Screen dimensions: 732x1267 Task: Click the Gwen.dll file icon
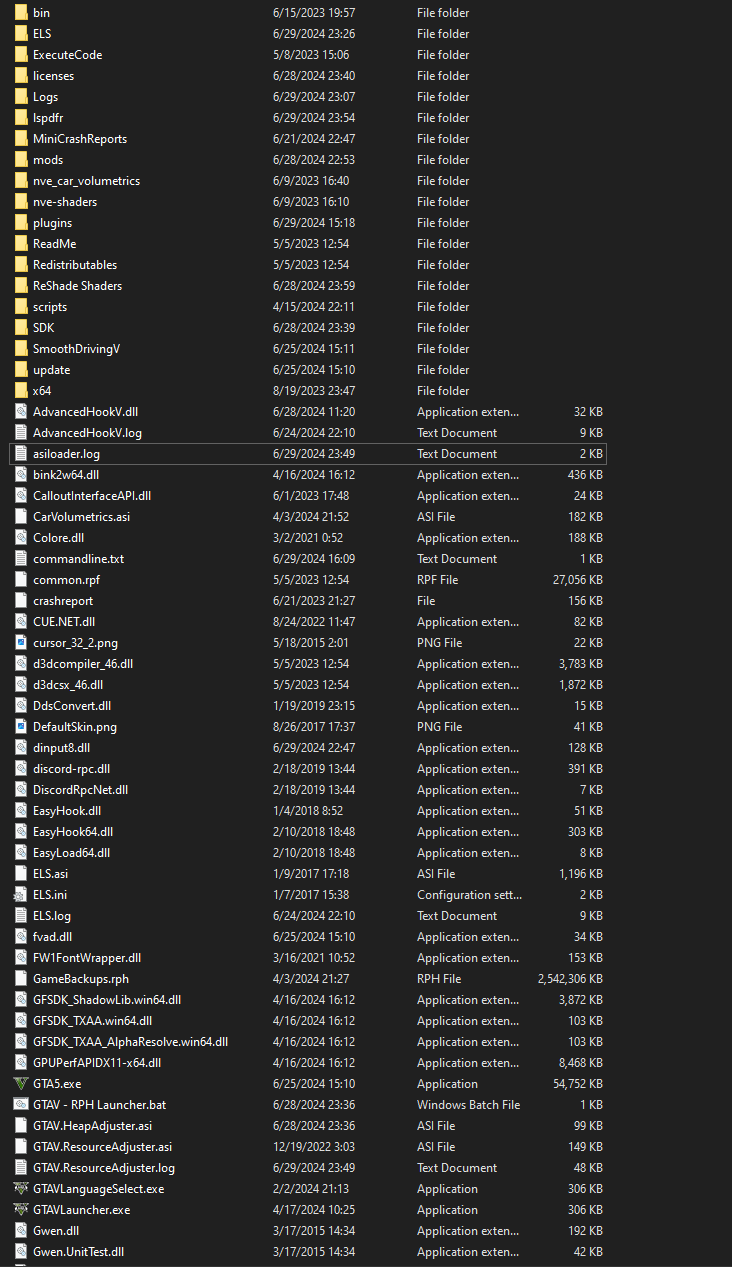click(21, 1231)
